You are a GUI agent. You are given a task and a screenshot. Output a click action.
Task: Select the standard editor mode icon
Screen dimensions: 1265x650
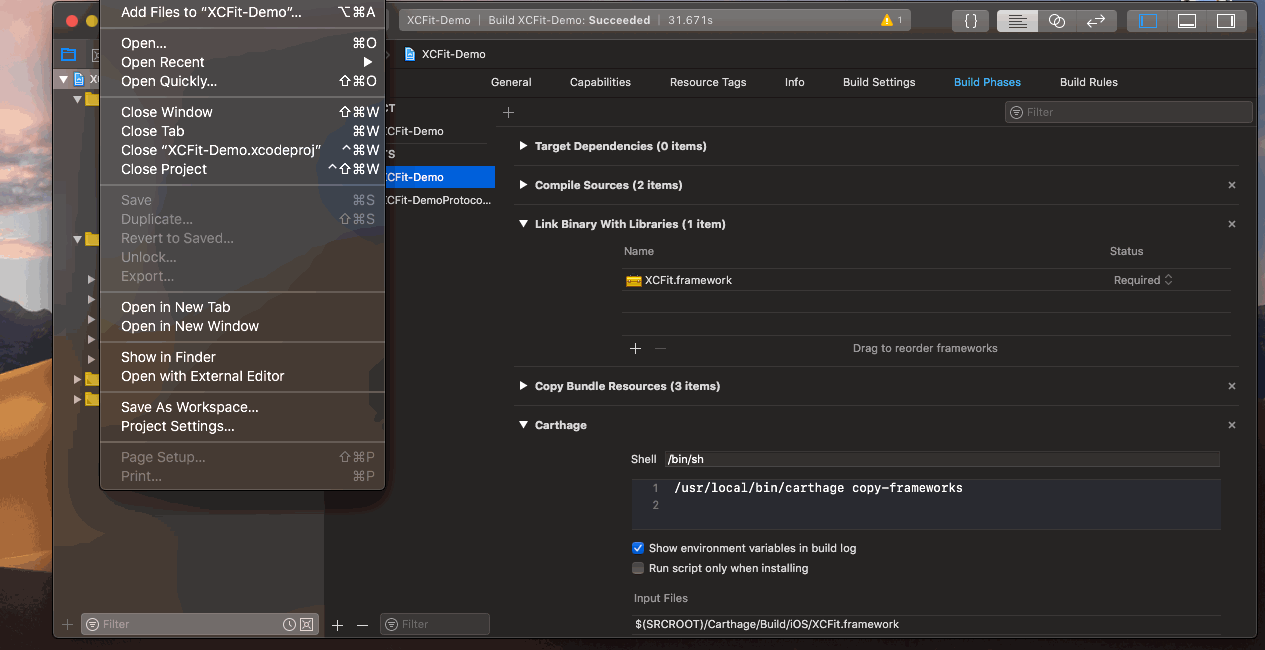click(1017, 20)
